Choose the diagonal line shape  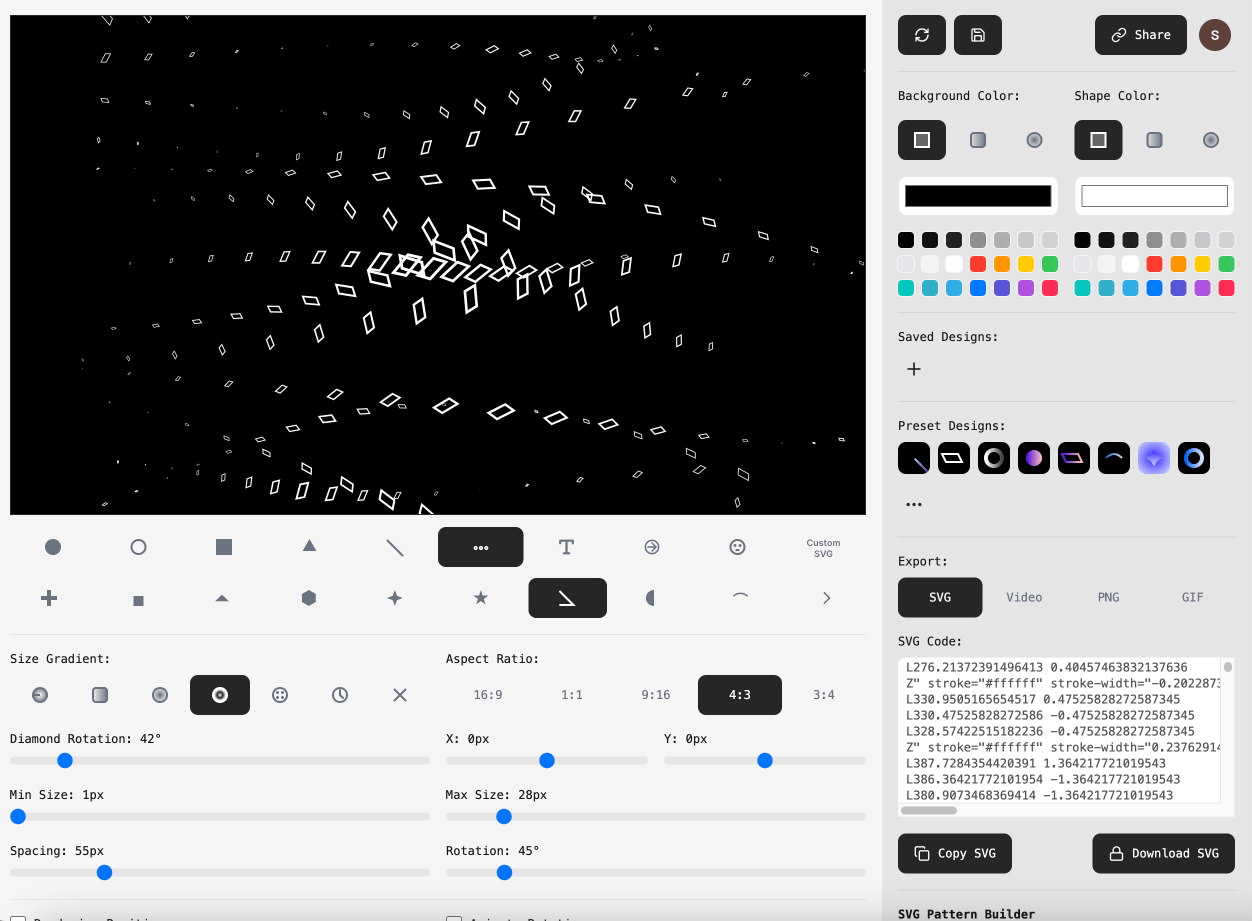coord(395,547)
